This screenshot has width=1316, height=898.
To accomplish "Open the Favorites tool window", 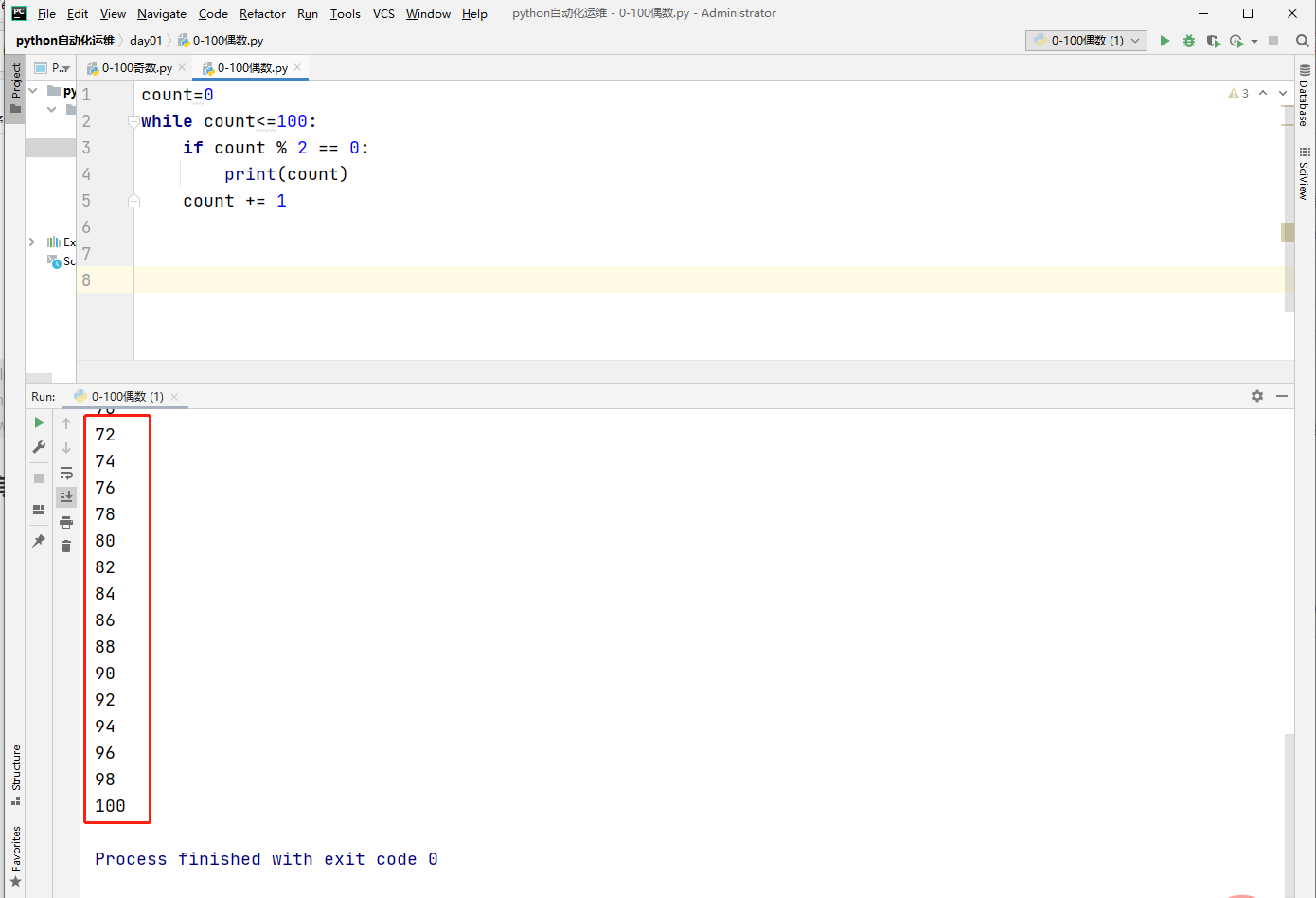I will 15,857.
